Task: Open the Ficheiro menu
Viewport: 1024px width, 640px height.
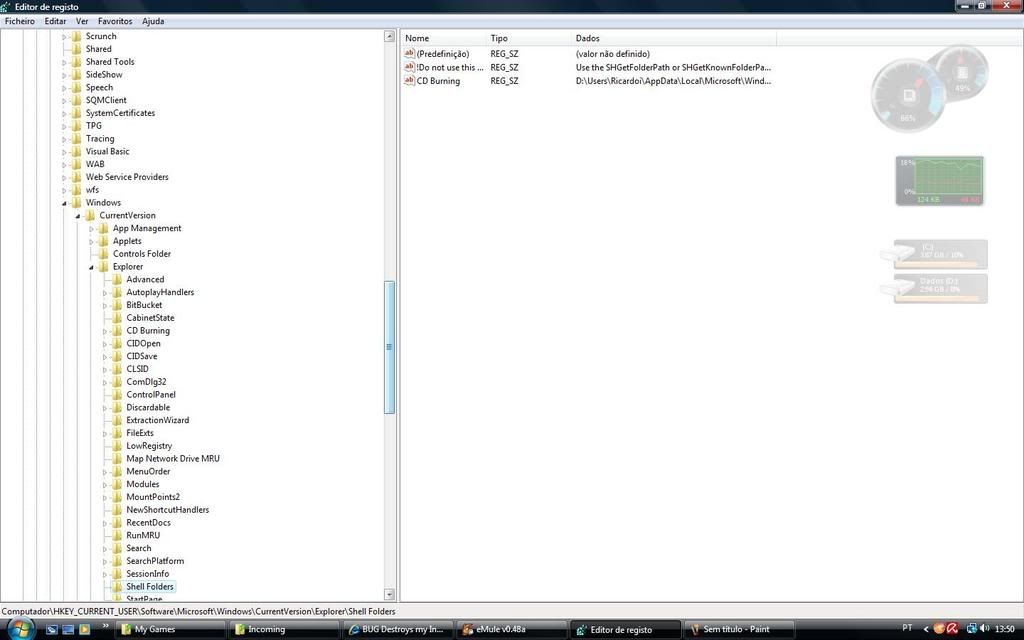Action: (x=20, y=21)
